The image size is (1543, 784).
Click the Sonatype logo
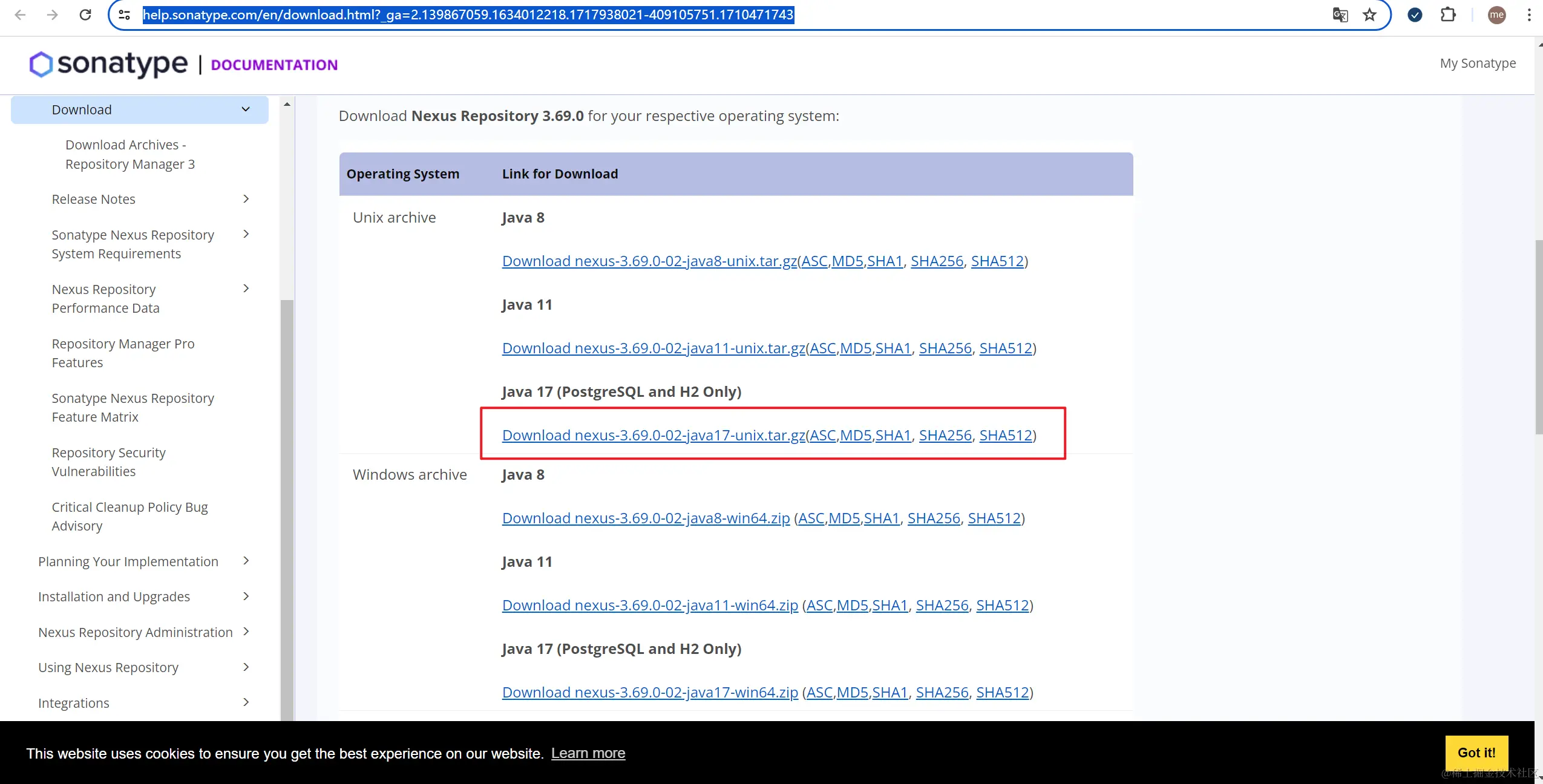coord(109,64)
